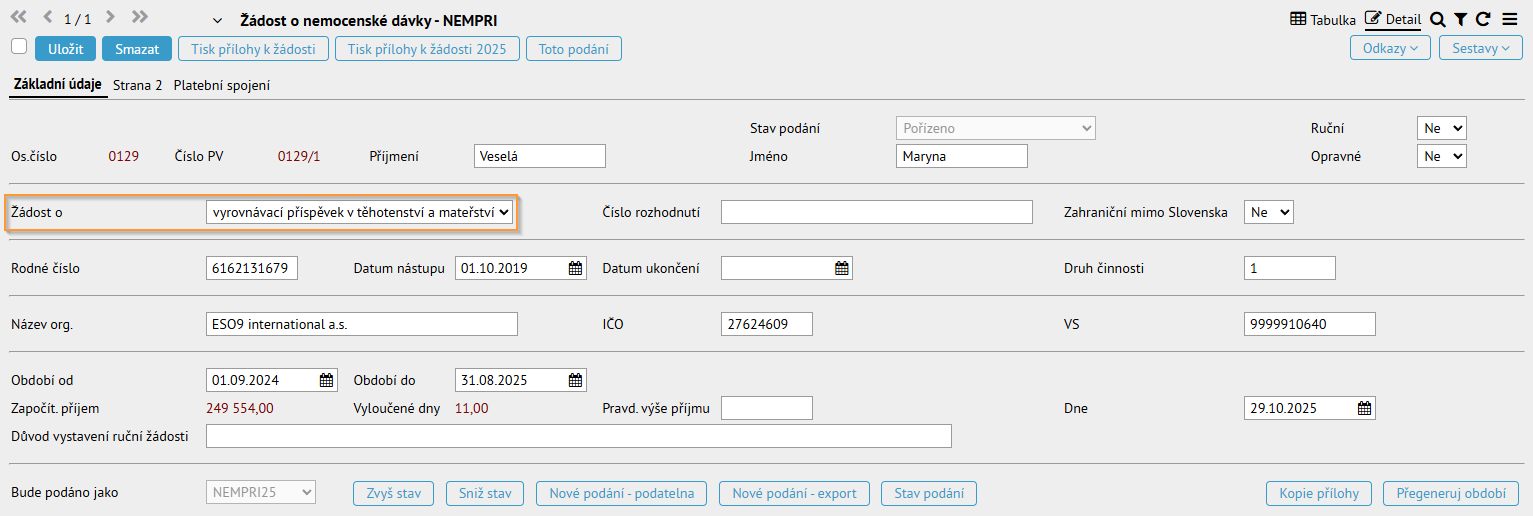Open the Ruční Ne dropdown
The image size is (1533, 516).
click(1441, 128)
